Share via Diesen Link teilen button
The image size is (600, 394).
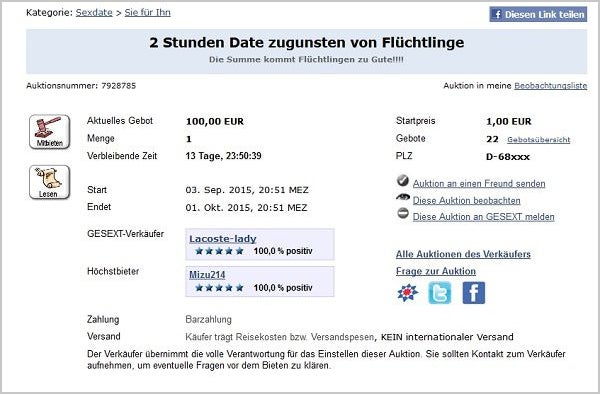click(x=538, y=15)
